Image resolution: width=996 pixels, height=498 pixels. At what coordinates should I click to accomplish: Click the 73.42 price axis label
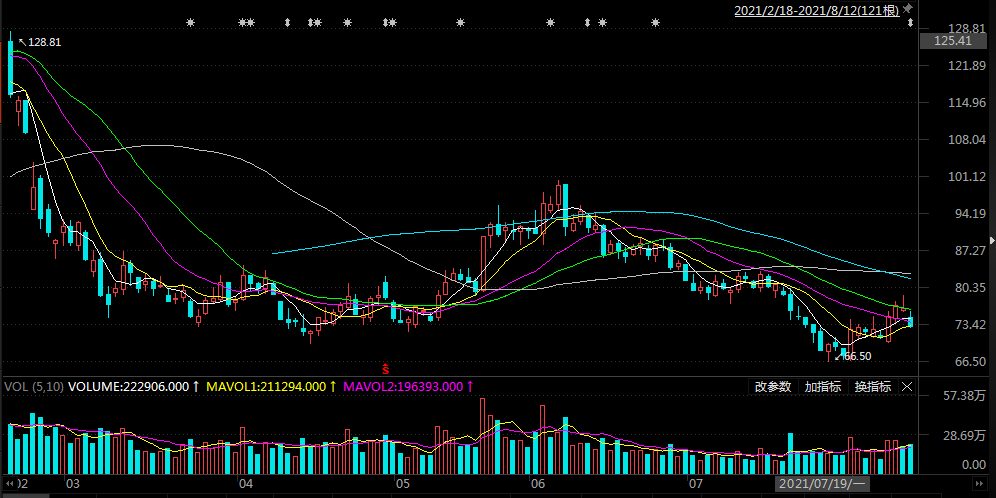tap(970, 325)
